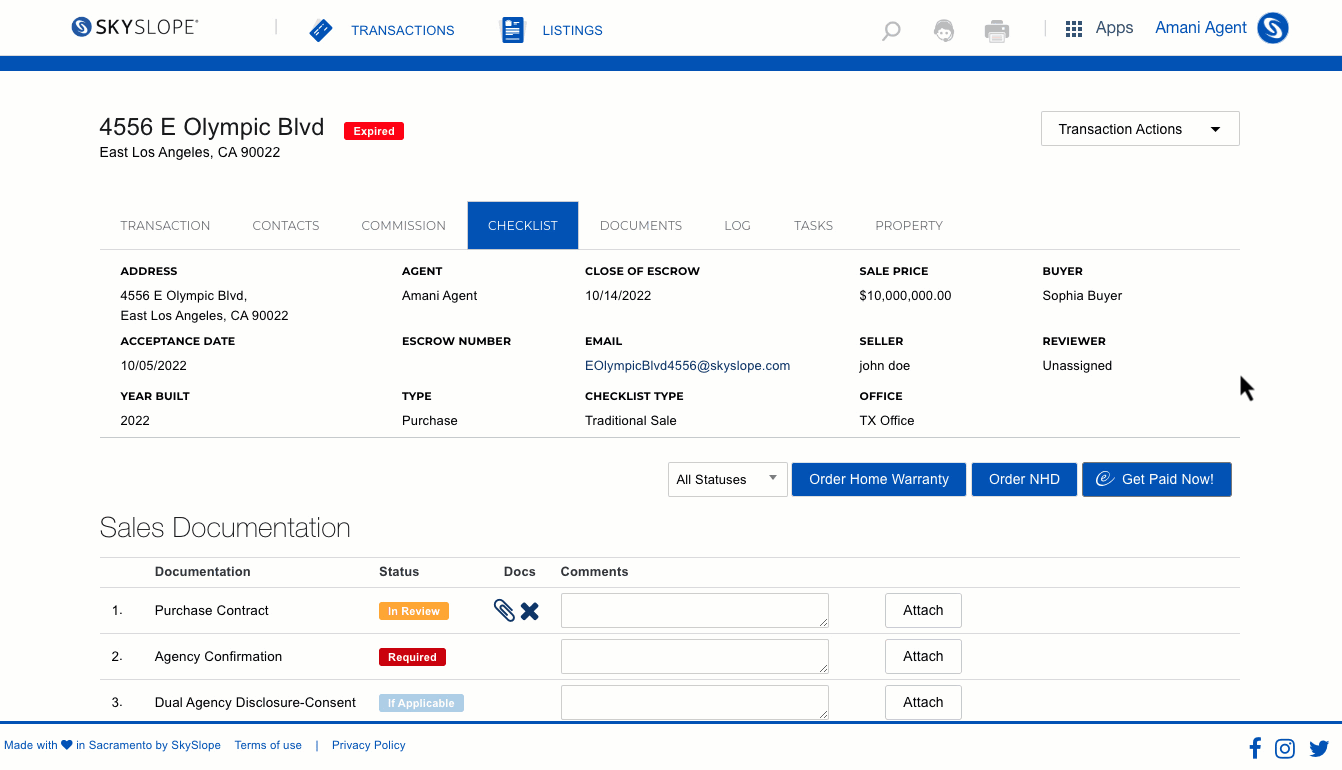Focus Purchase Contract comments field
1342x770 pixels.
point(695,610)
